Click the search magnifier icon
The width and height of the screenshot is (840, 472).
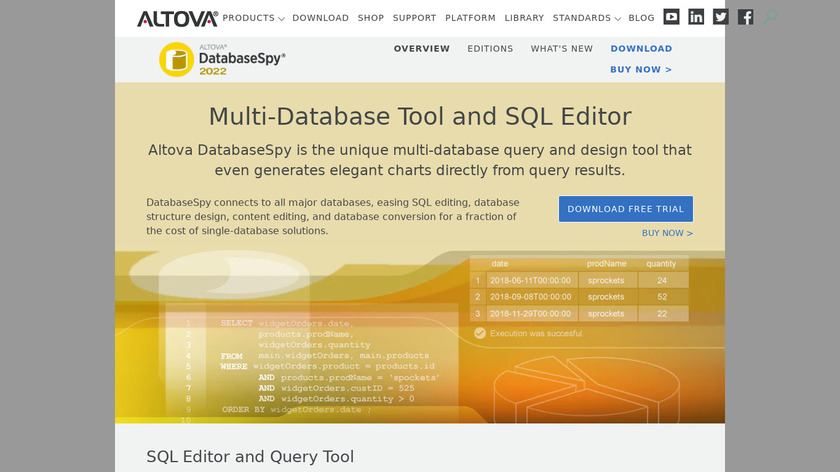pos(770,17)
